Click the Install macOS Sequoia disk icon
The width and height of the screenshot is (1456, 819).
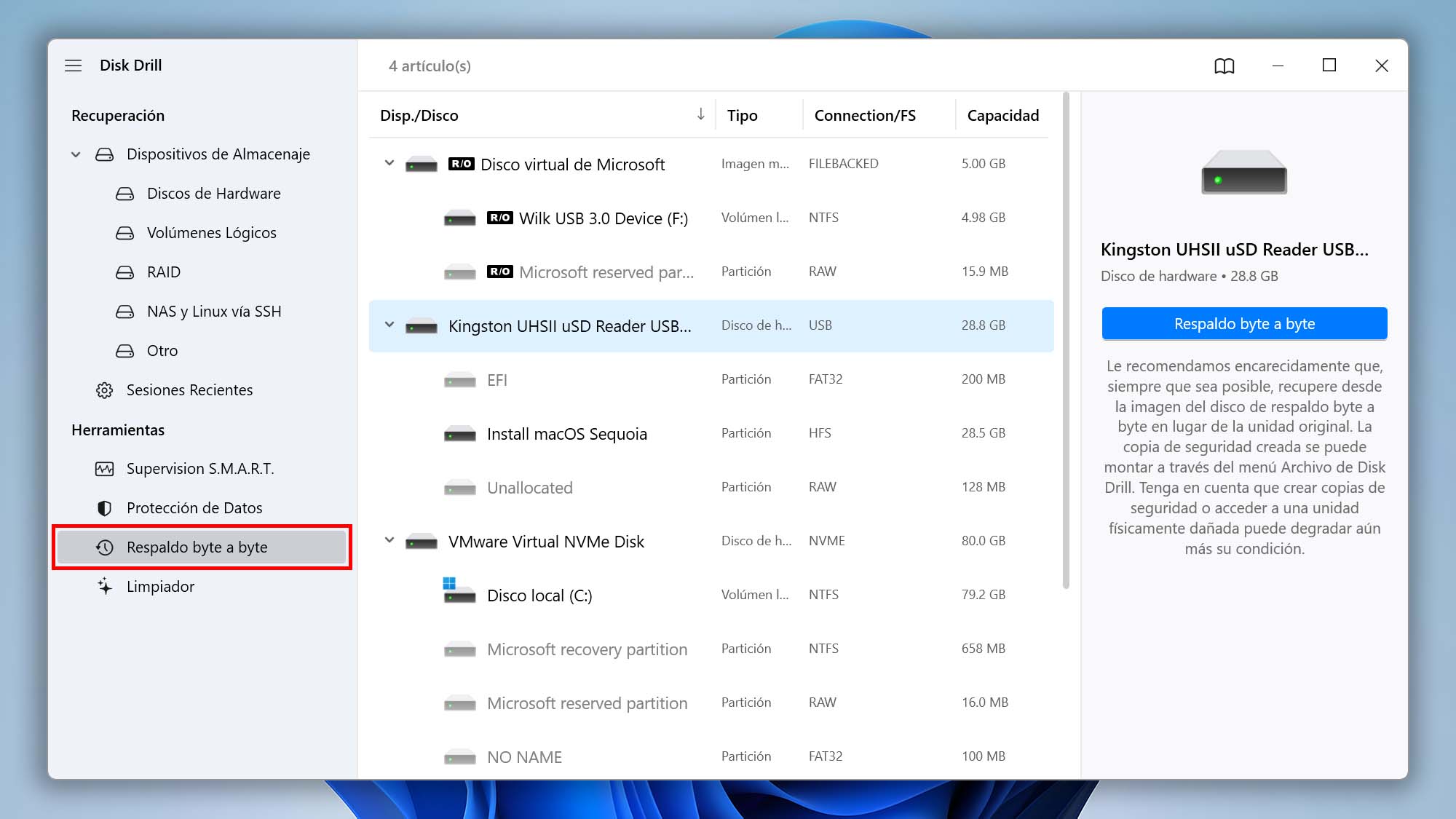[x=460, y=434]
